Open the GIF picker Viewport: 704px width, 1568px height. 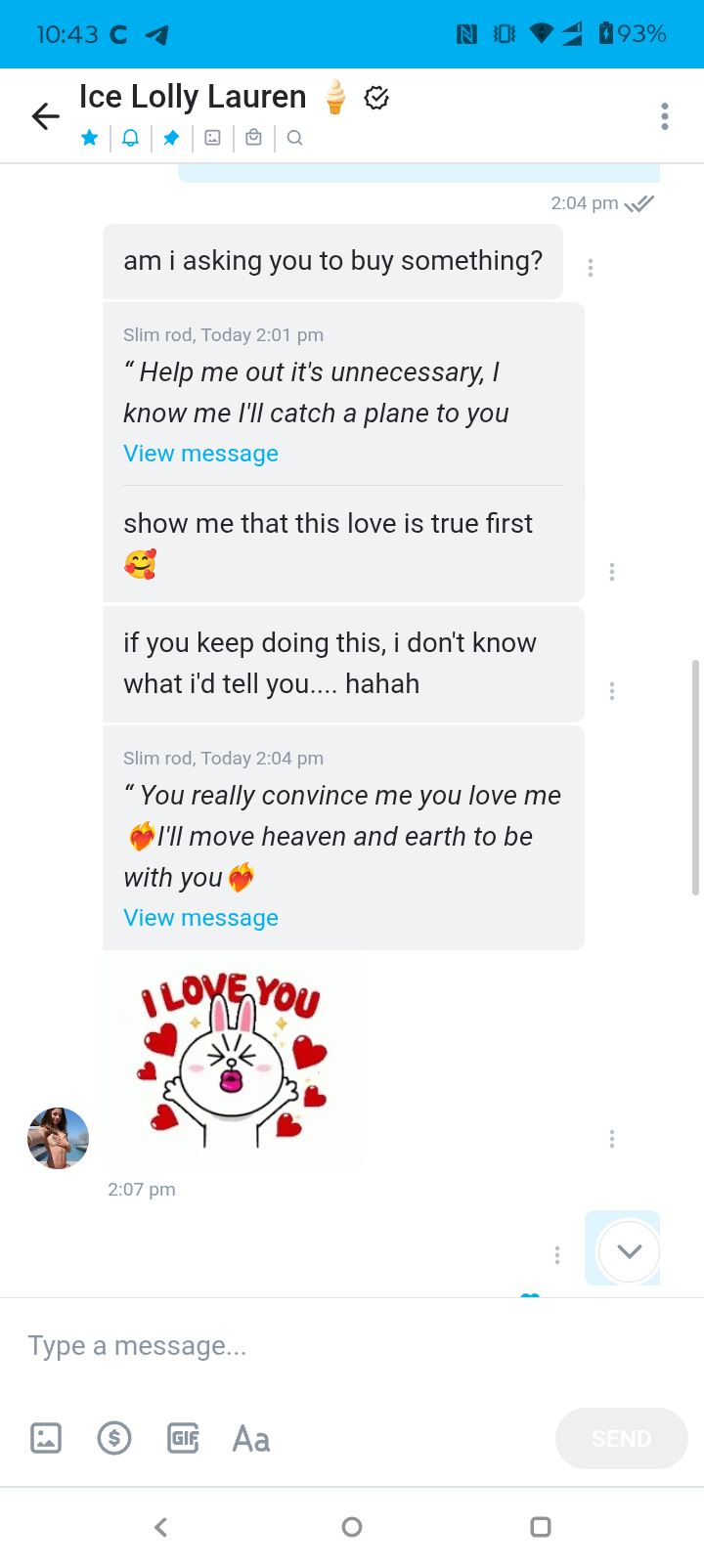183,1438
